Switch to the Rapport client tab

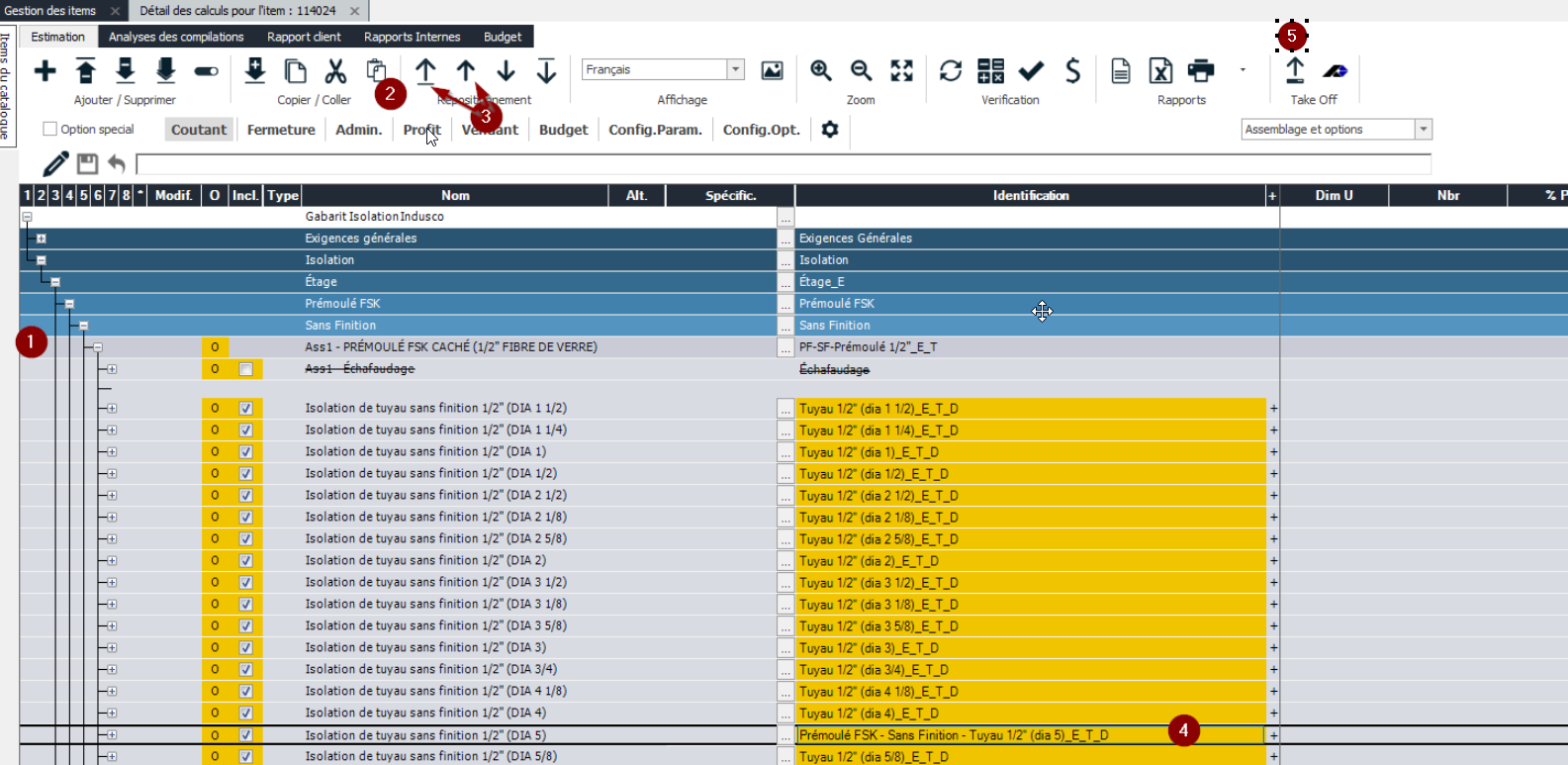[304, 37]
